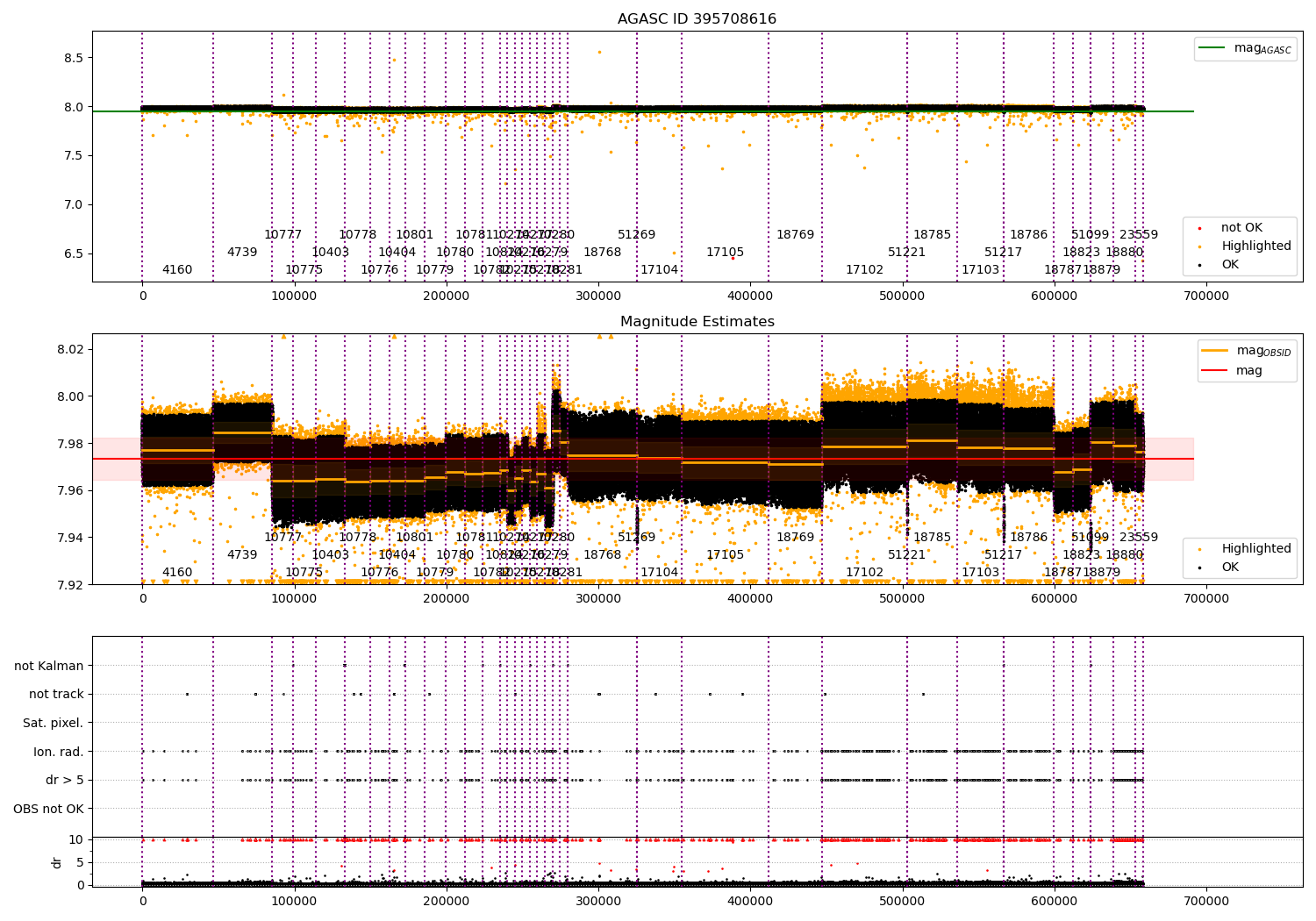Click the 7.5 y-axis tick label
Image resolution: width=1316 pixels, height=921 pixels.
pos(73,156)
